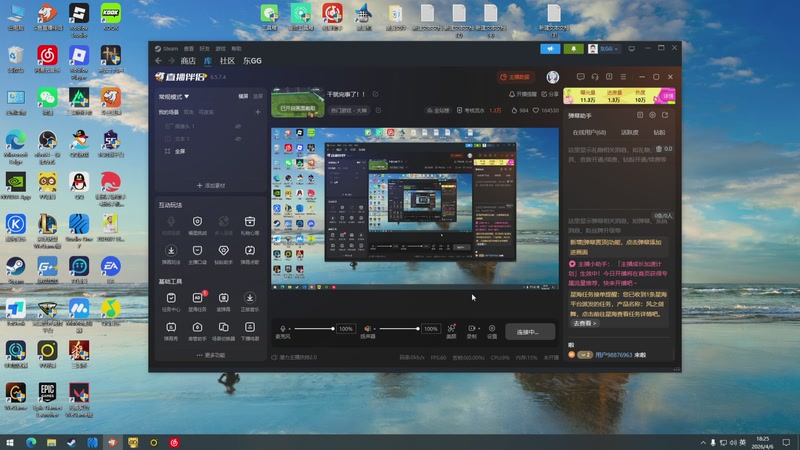Toggle 开播提醒 stream reminder bell
This screenshot has height=450, width=800.
(523, 94)
